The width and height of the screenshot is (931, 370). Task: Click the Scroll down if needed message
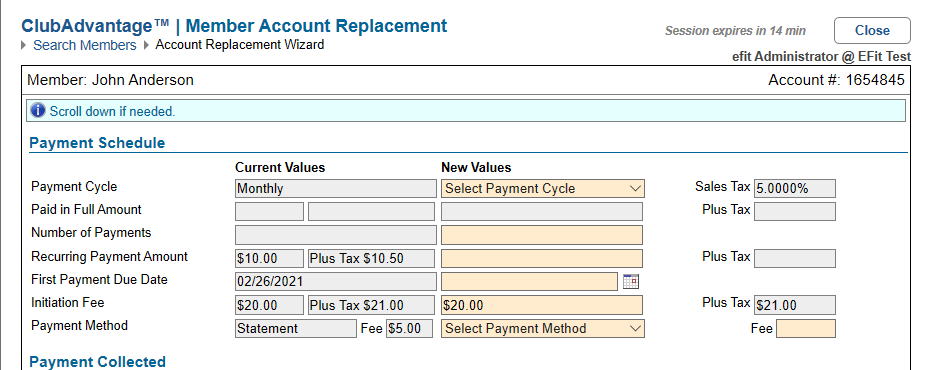tap(112, 111)
